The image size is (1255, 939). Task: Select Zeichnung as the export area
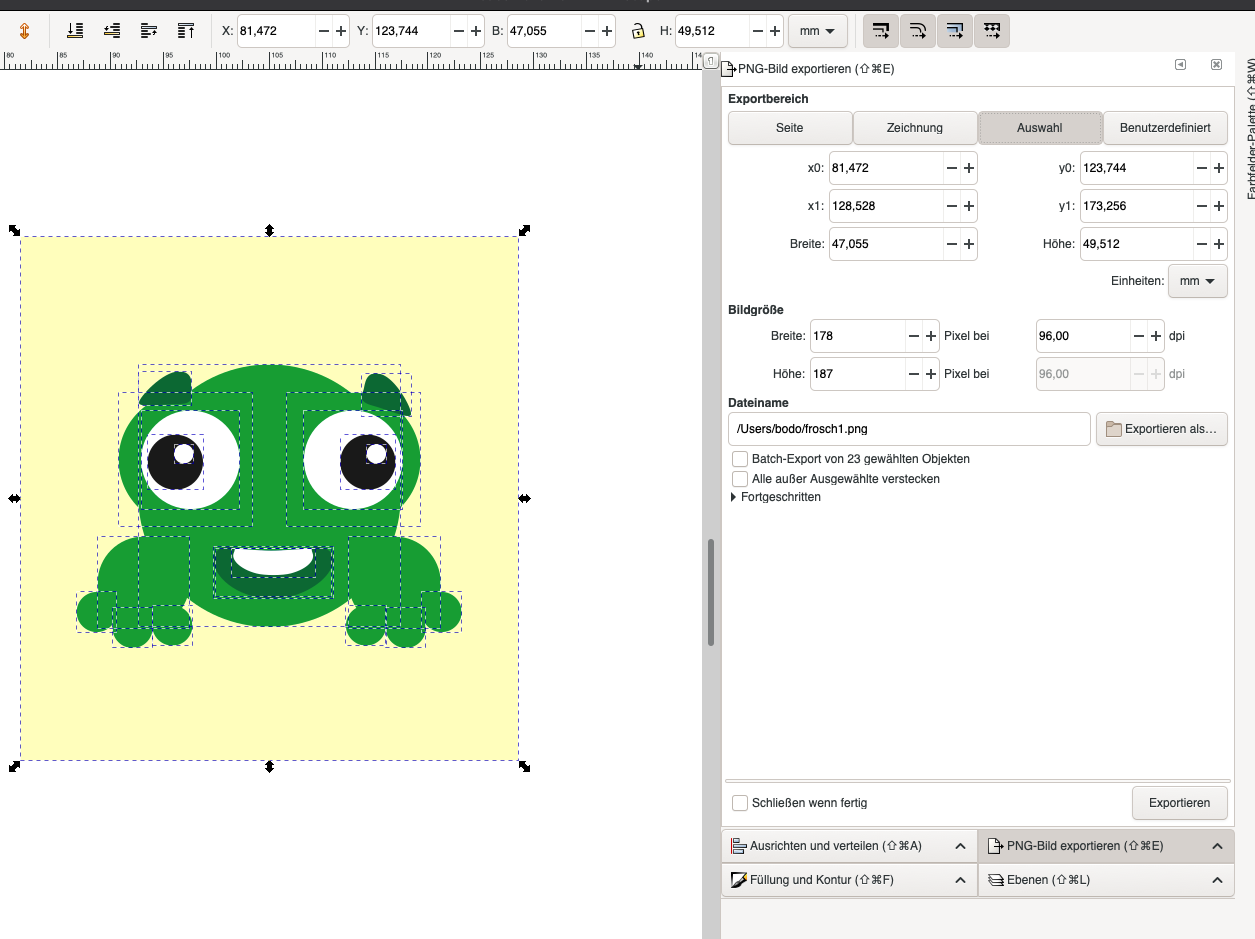pos(914,128)
